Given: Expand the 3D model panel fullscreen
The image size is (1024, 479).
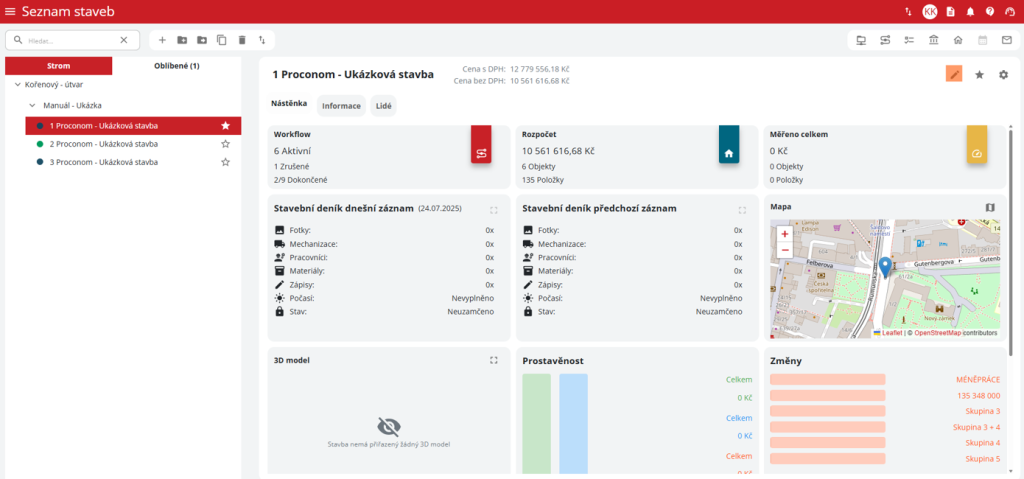Looking at the screenshot, I should [494, 360].
